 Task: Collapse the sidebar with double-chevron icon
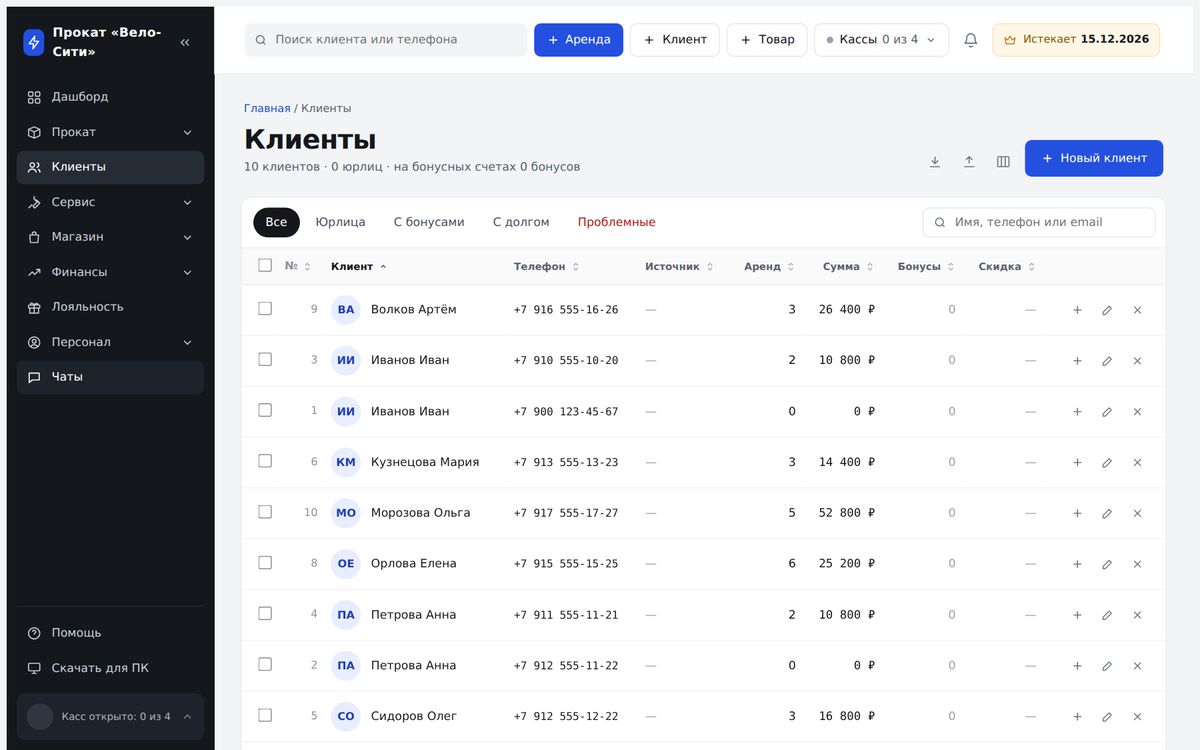tap(185, 42)
